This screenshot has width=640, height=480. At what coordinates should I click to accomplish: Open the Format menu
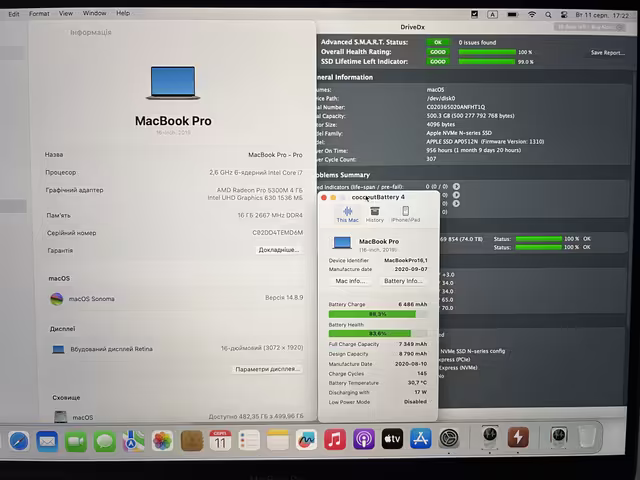39,13
